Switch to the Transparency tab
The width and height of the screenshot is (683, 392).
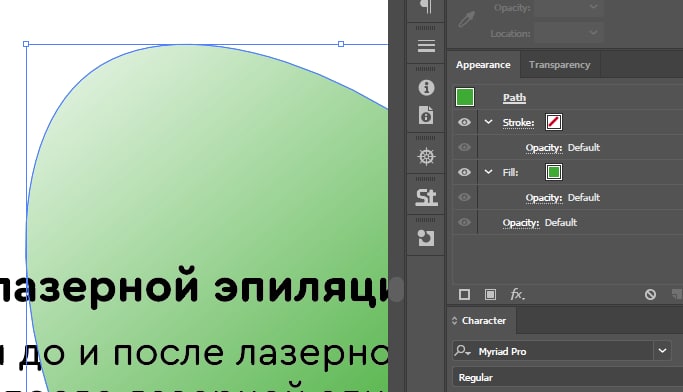point(560,64)
